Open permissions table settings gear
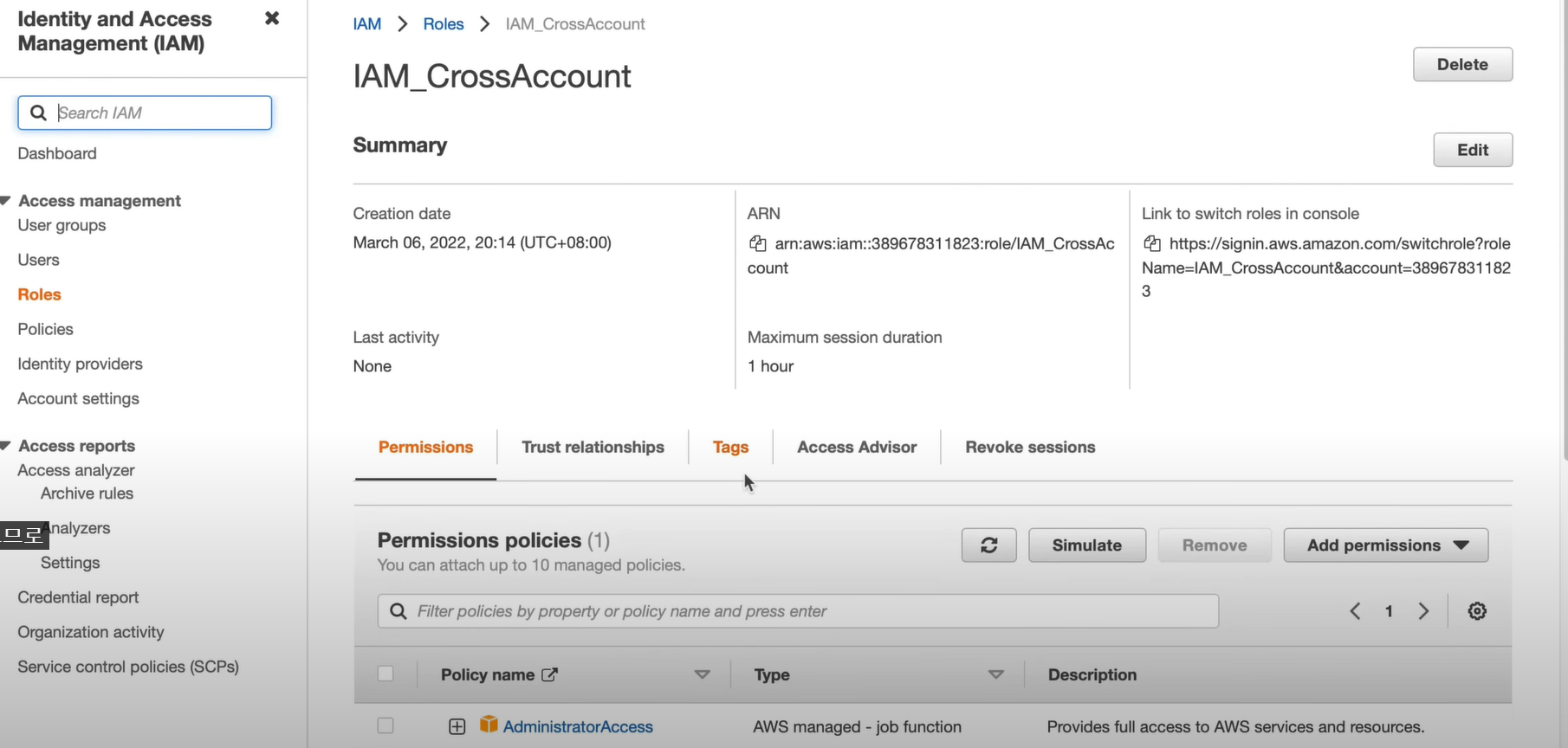Image resolution: width=1568 pixels, height=748 pixels. (x=1477, y=611)
